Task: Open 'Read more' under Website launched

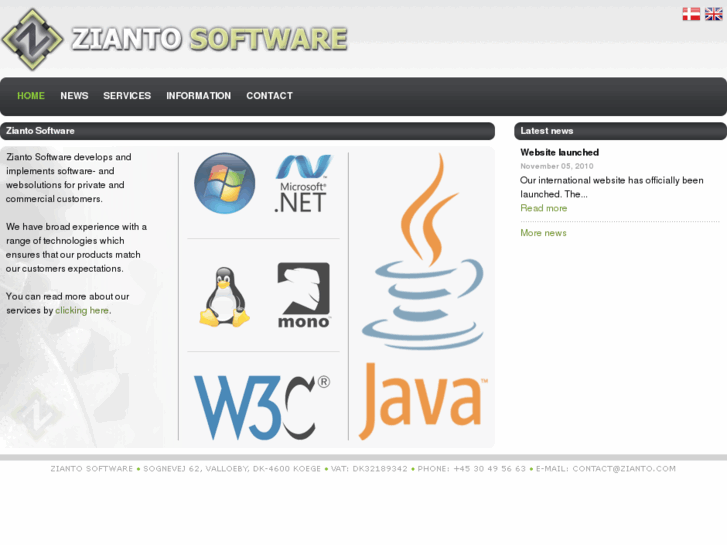Action: [543, 208]
